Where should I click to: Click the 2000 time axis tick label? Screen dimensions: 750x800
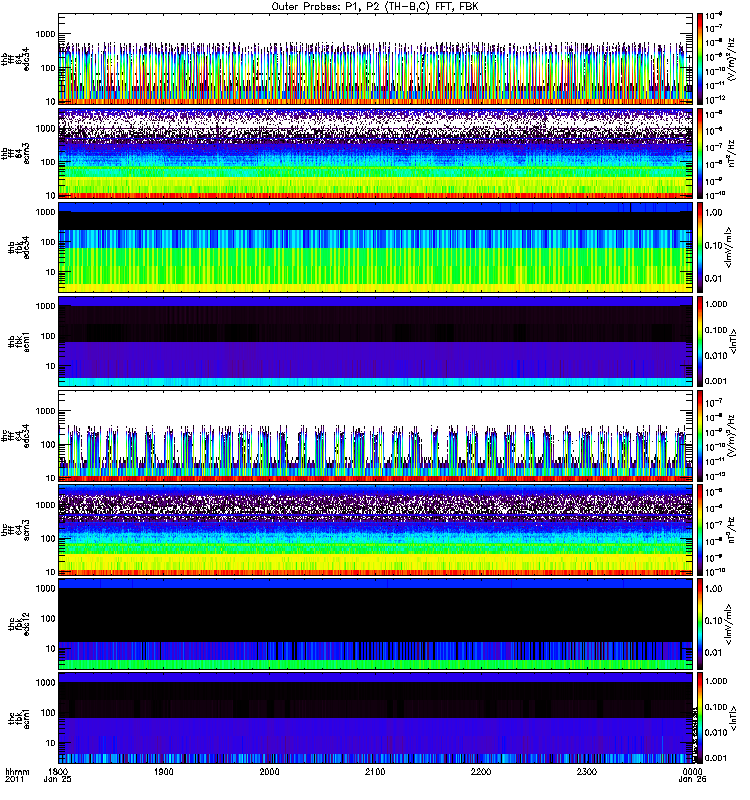click(x=269, y=772)
